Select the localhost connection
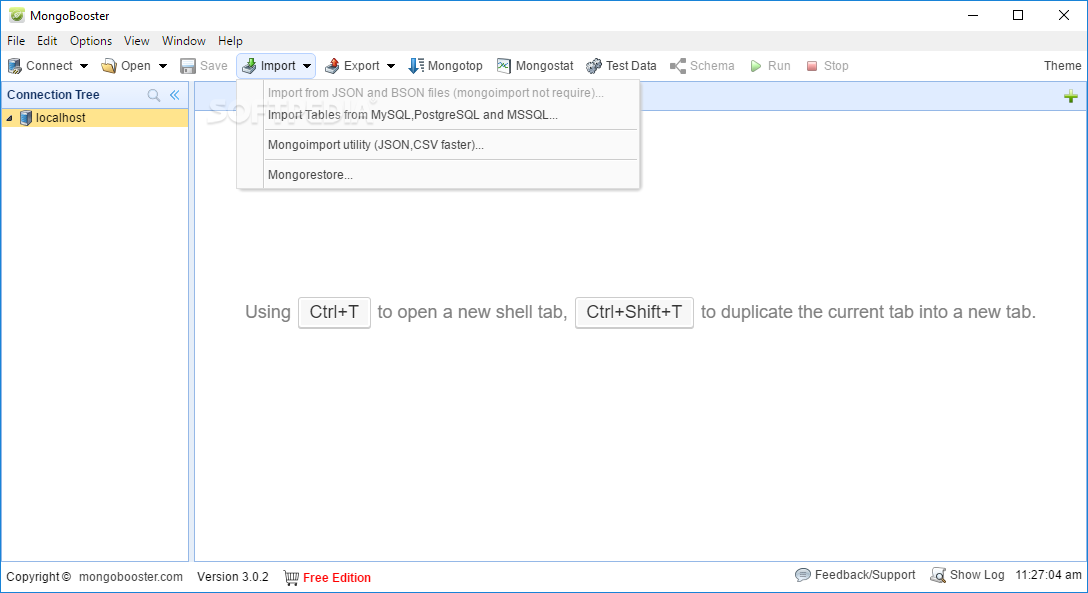 [95, 118]
